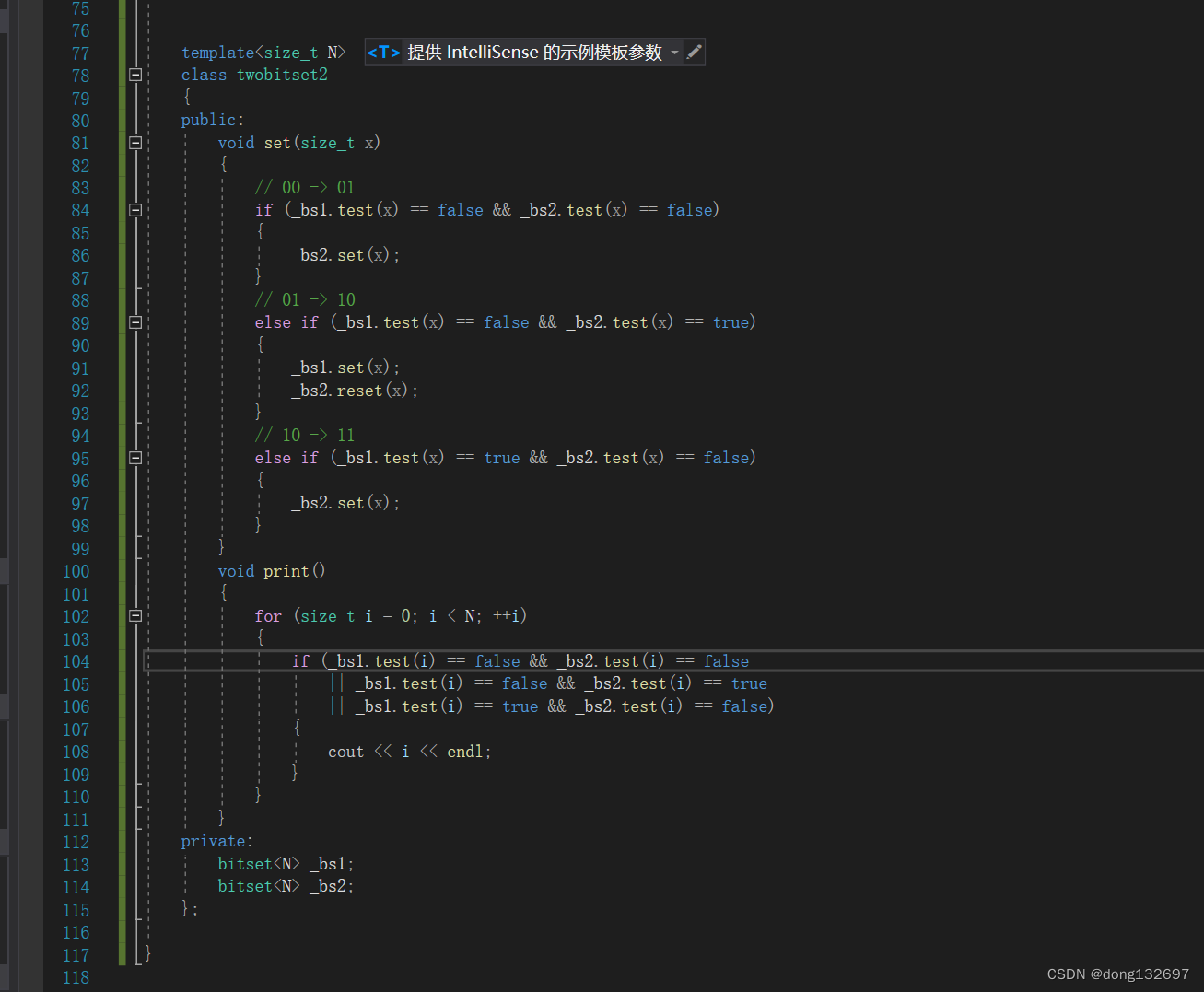Click the comment '// 10 -> 11'

click(305, 435)
